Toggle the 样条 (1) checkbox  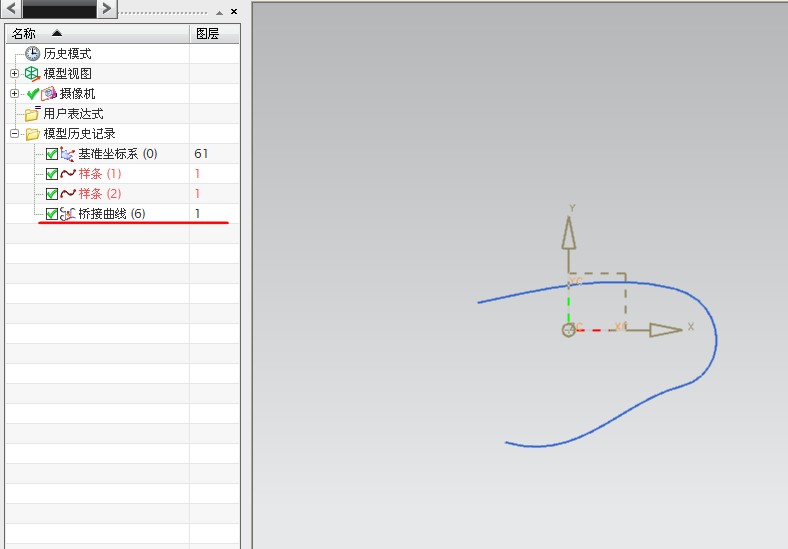pos(52,174)
